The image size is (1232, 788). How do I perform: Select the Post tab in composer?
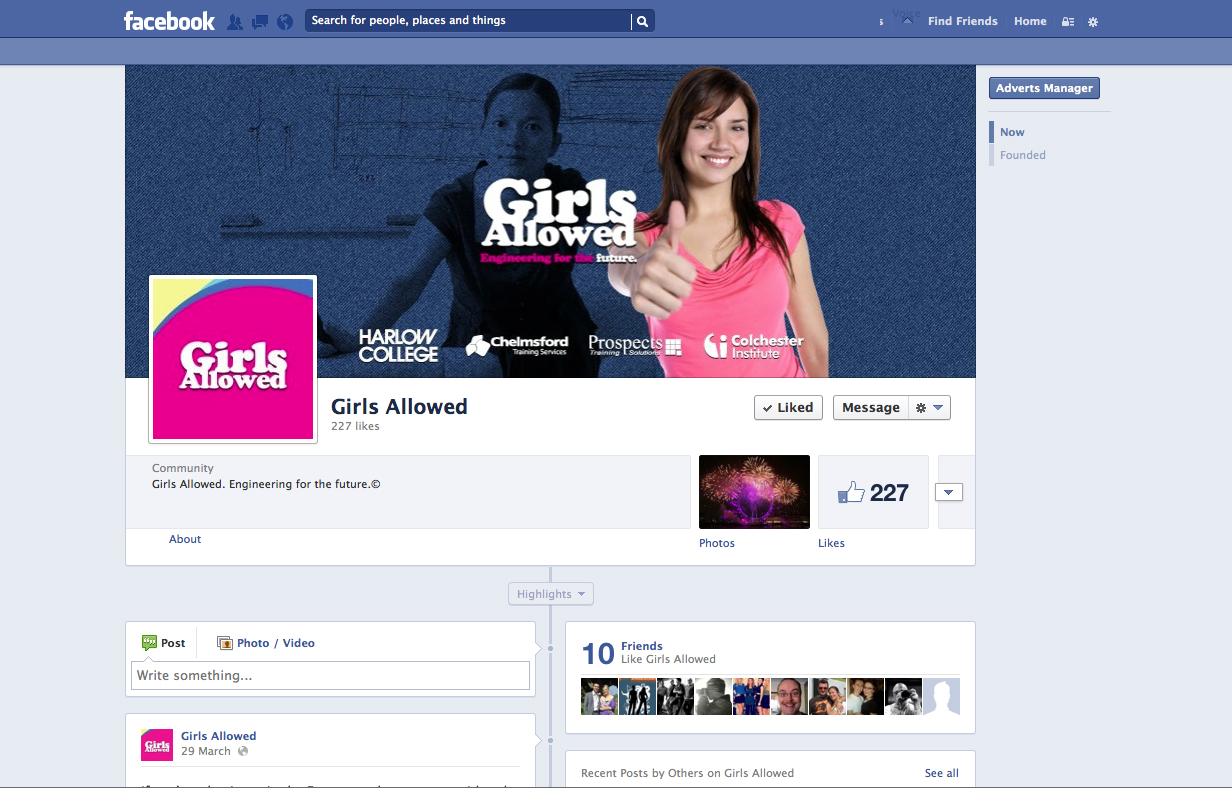coord(164,643)
